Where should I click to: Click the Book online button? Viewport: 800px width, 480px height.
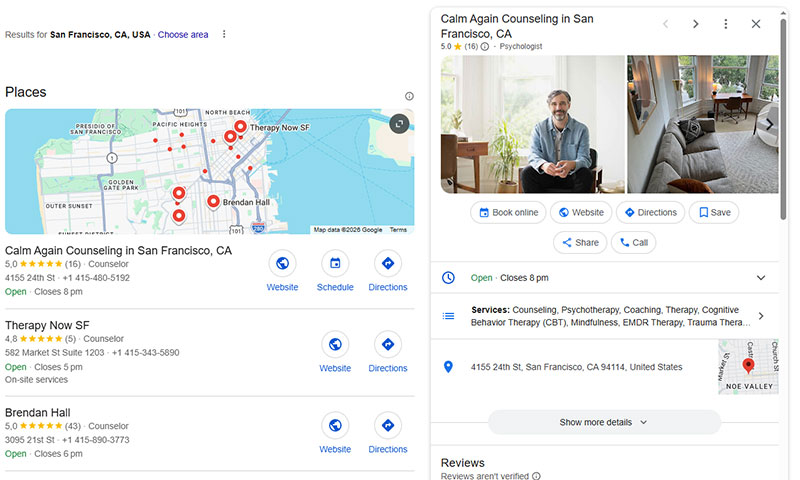click(x=508, y=212)
